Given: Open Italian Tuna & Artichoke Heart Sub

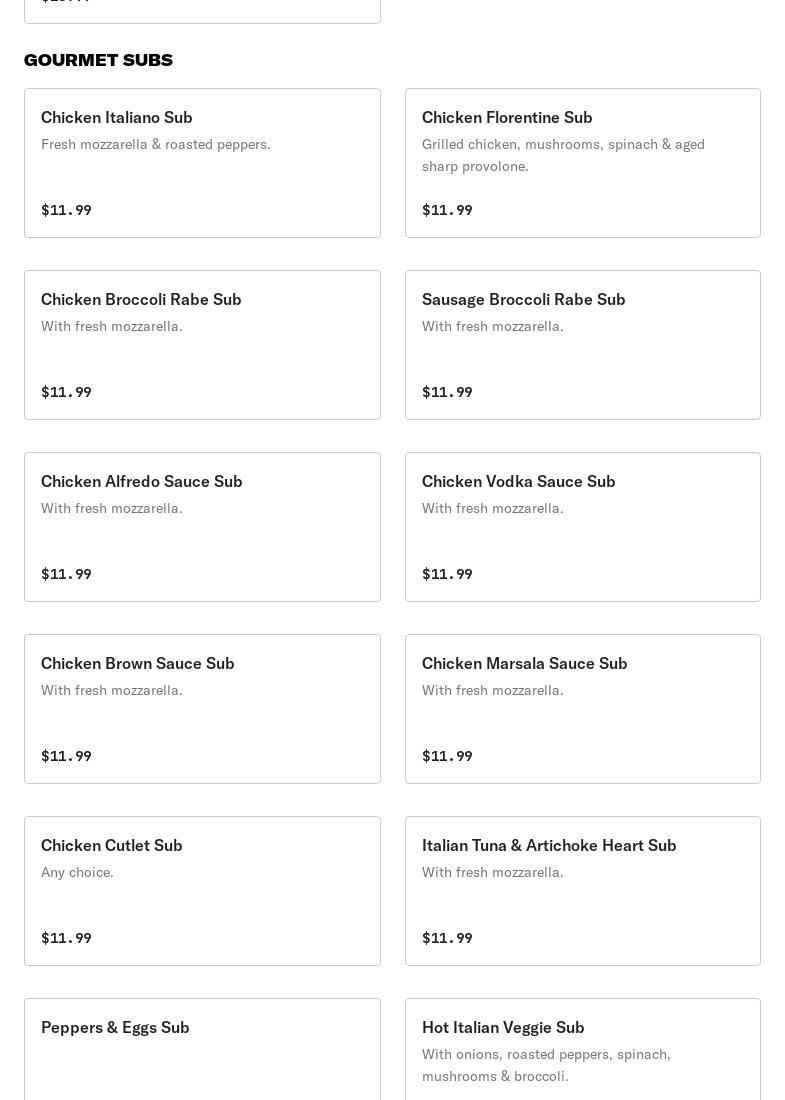Looking at the screenshot, I should (x=582, y=891).
